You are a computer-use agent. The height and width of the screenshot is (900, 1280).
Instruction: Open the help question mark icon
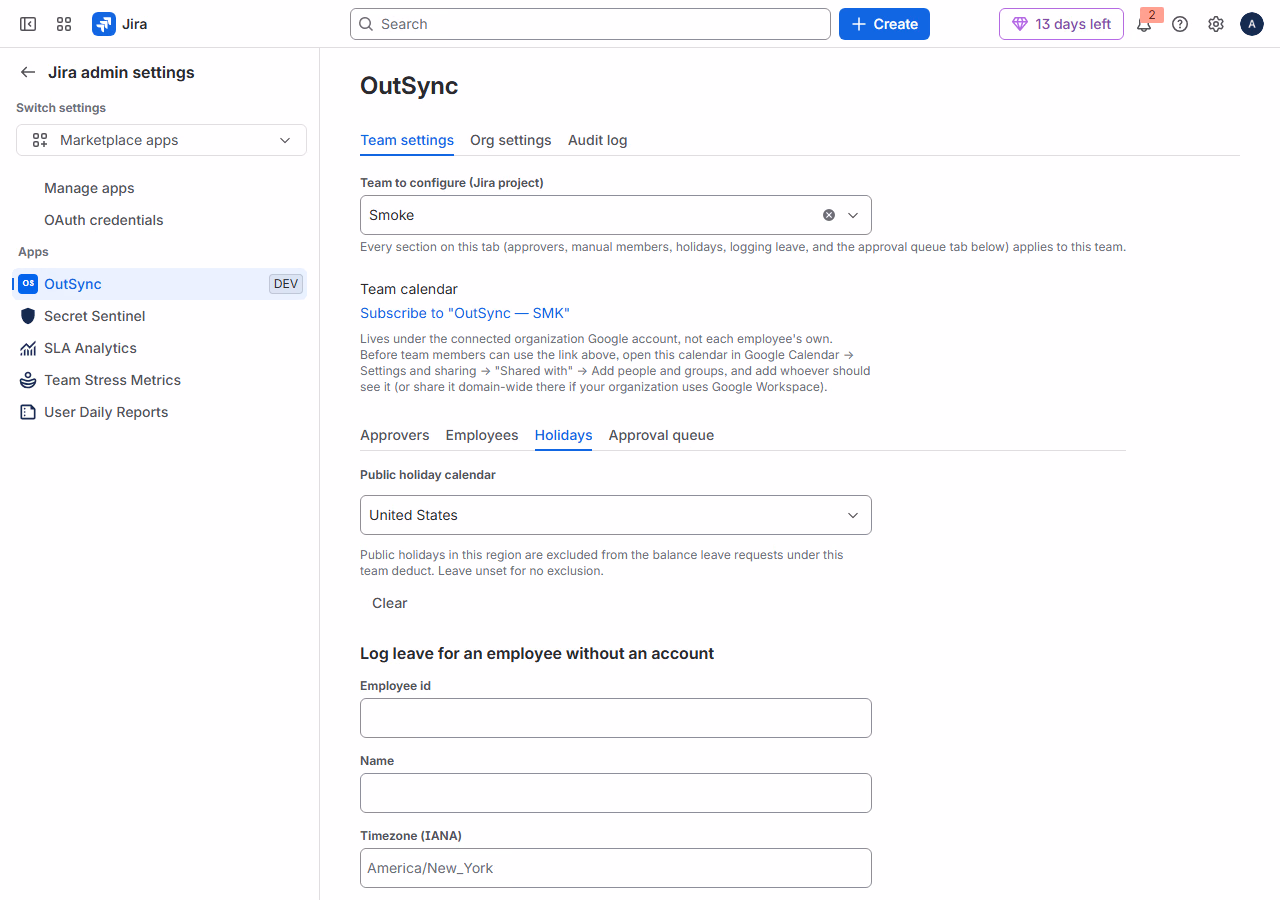(1180, 24)
